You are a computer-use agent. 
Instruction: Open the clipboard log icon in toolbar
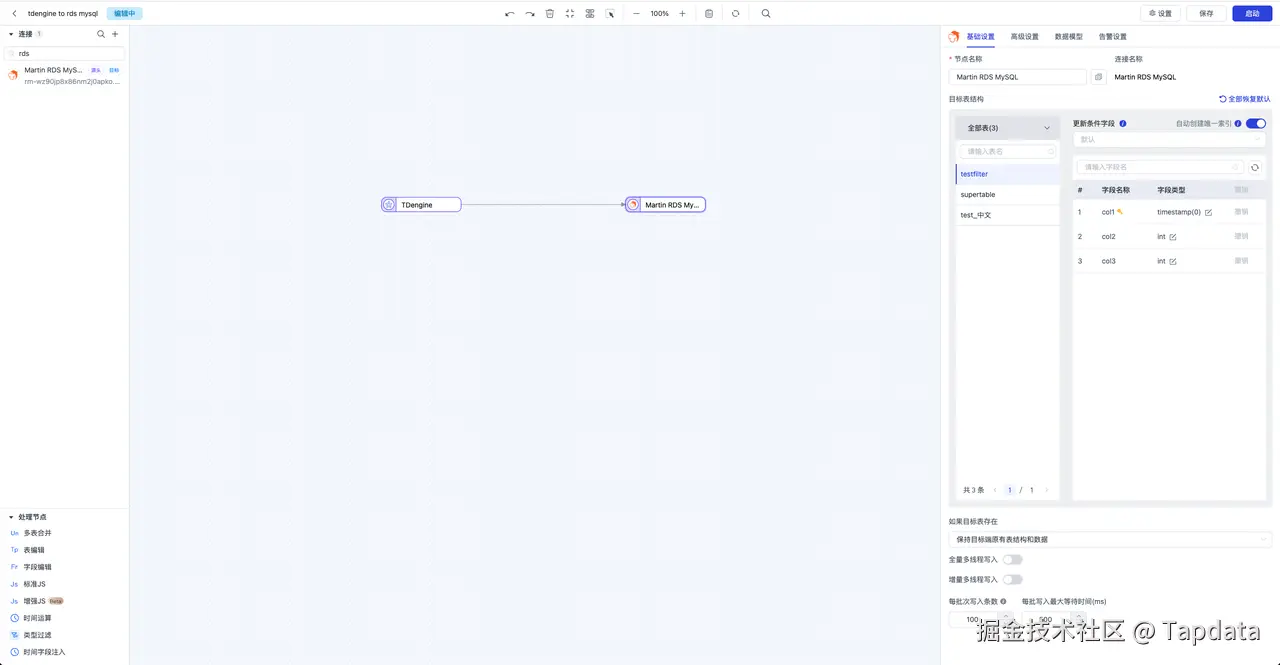(x=709, y=14)
